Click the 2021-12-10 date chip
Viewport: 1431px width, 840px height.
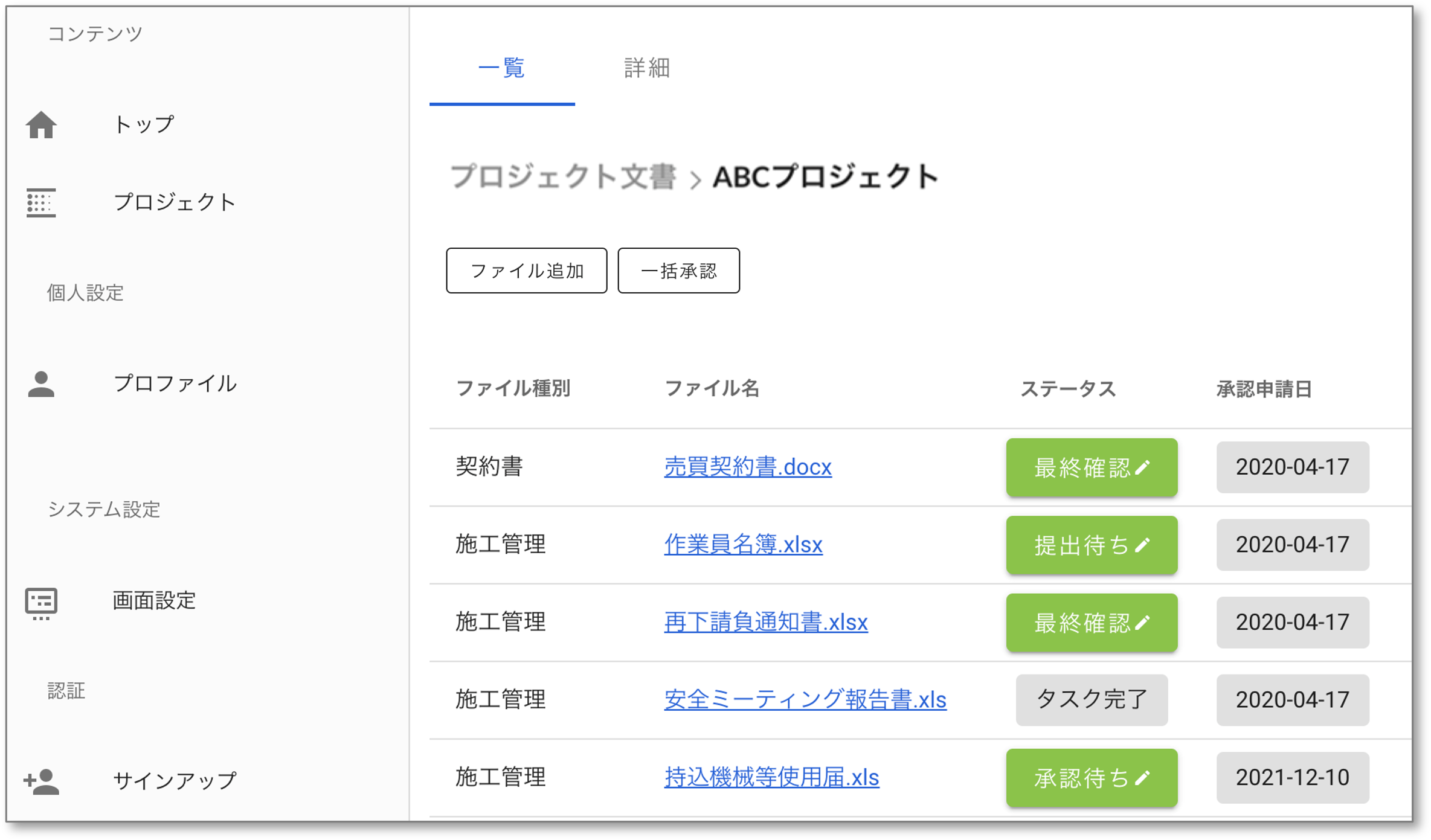pos(1292,778)
